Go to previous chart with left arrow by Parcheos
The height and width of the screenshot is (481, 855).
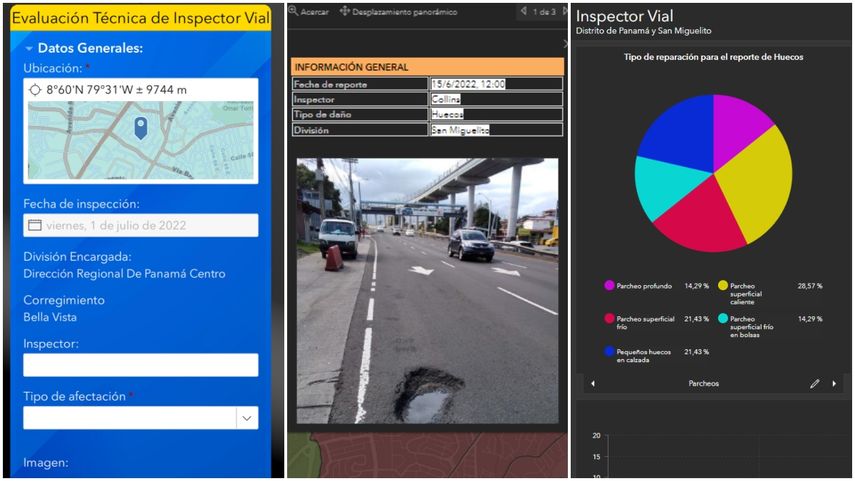593,383
